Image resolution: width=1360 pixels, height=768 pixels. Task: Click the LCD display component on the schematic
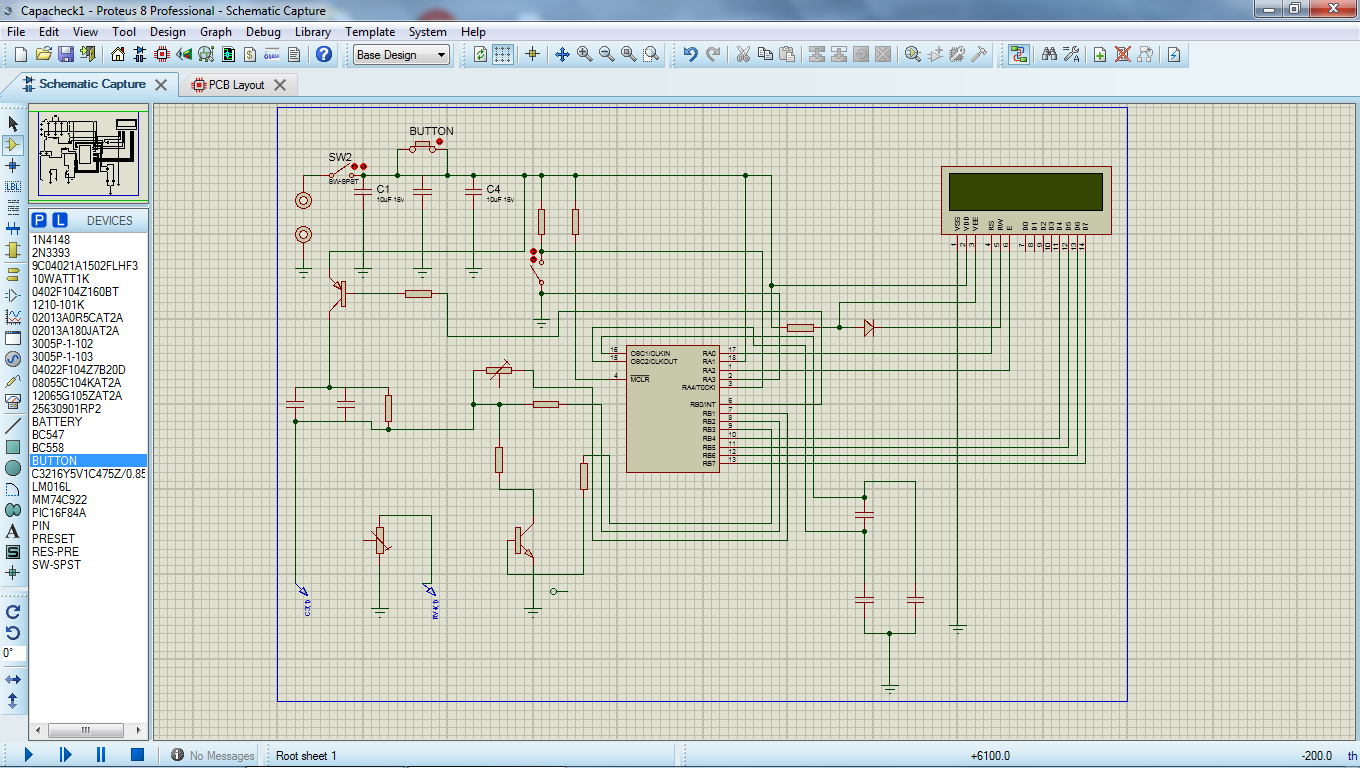pyautogui.click(x=1026, y=200)
